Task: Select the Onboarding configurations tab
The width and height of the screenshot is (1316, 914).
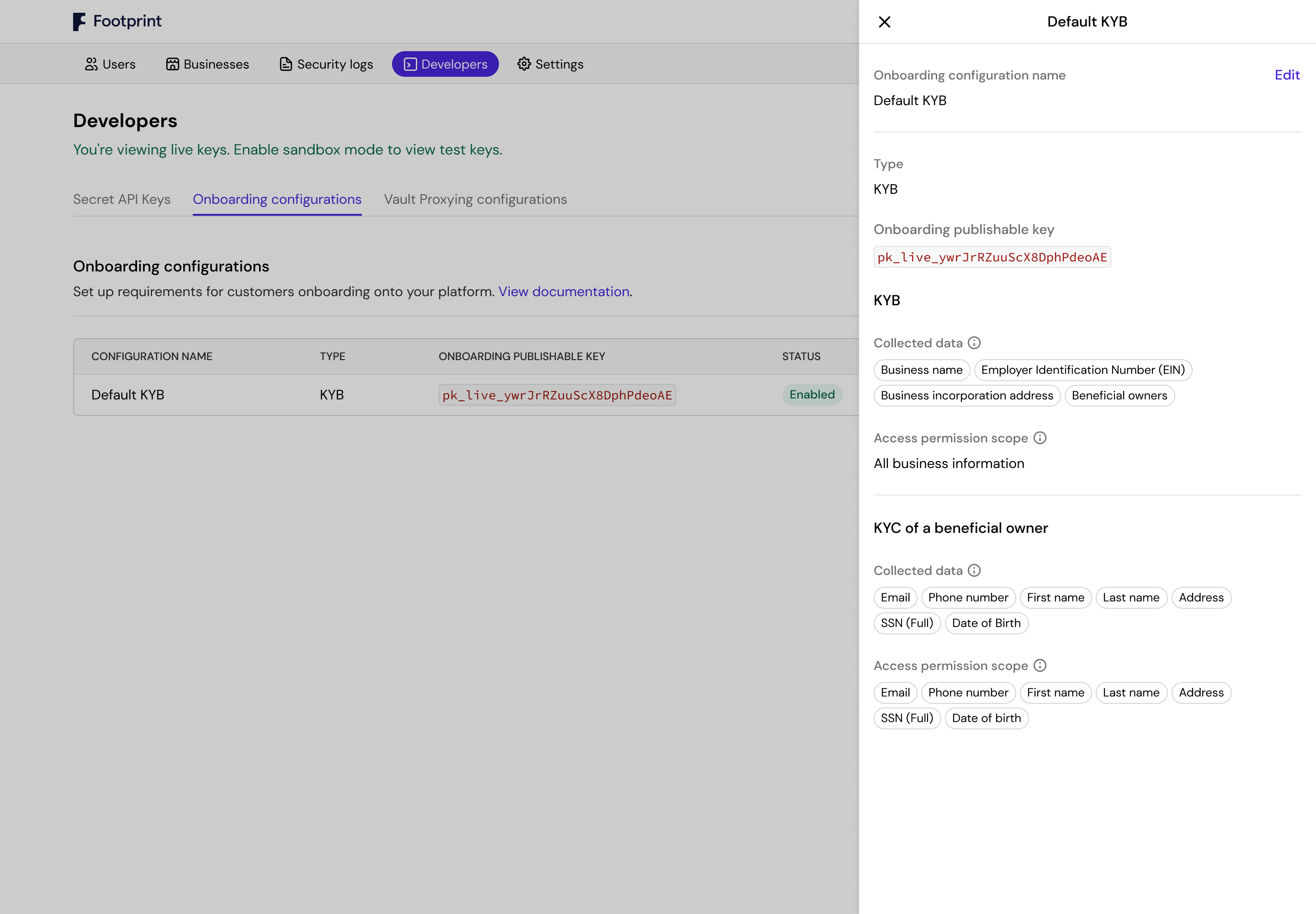Action: click(x=277, y=199)
